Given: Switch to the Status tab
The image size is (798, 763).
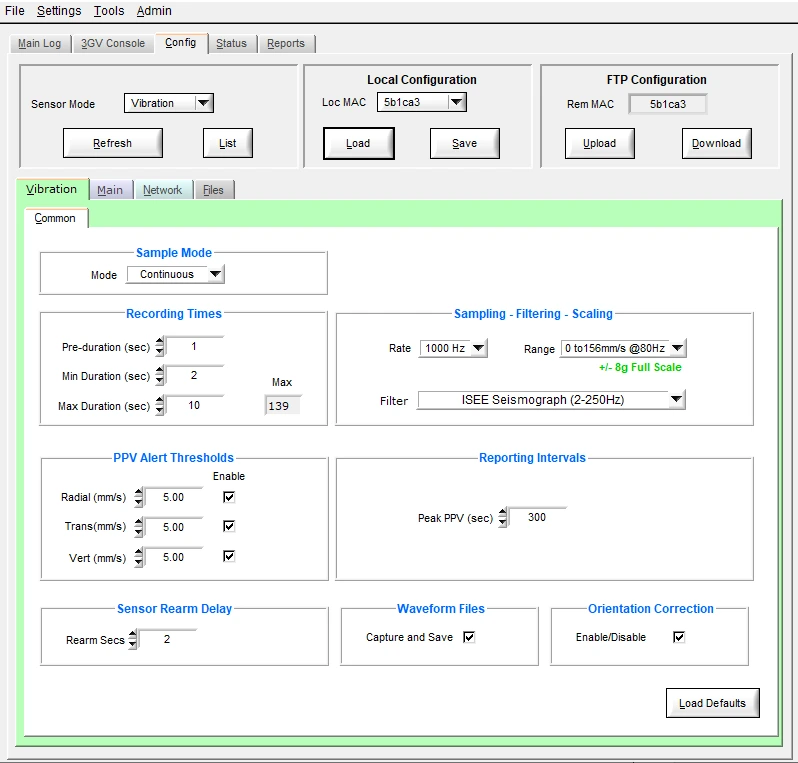Looking at the screenshot, I should 232,44.
